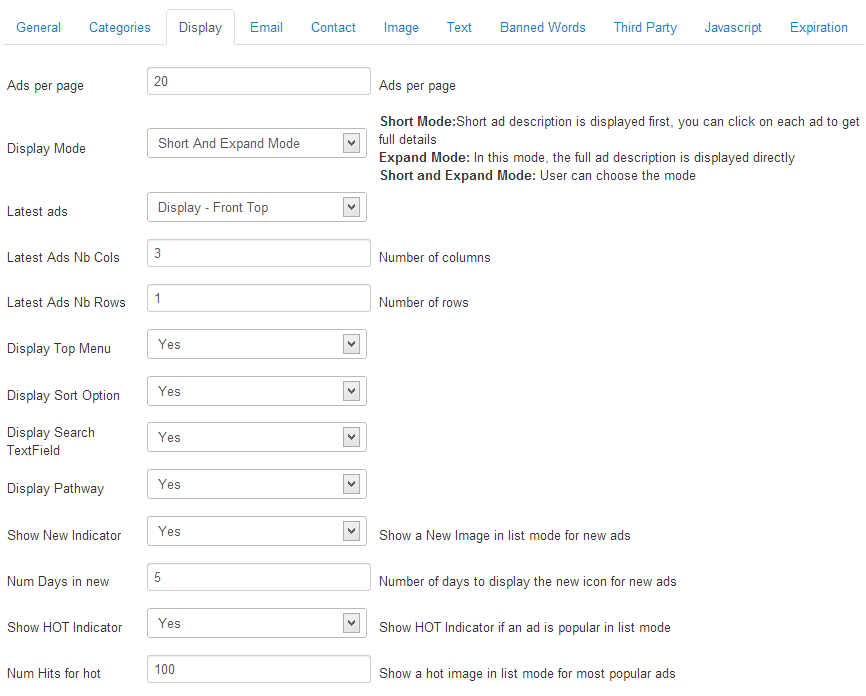
Task: Click the 'Number of rows' description
Action: click(x=424, y=303)
